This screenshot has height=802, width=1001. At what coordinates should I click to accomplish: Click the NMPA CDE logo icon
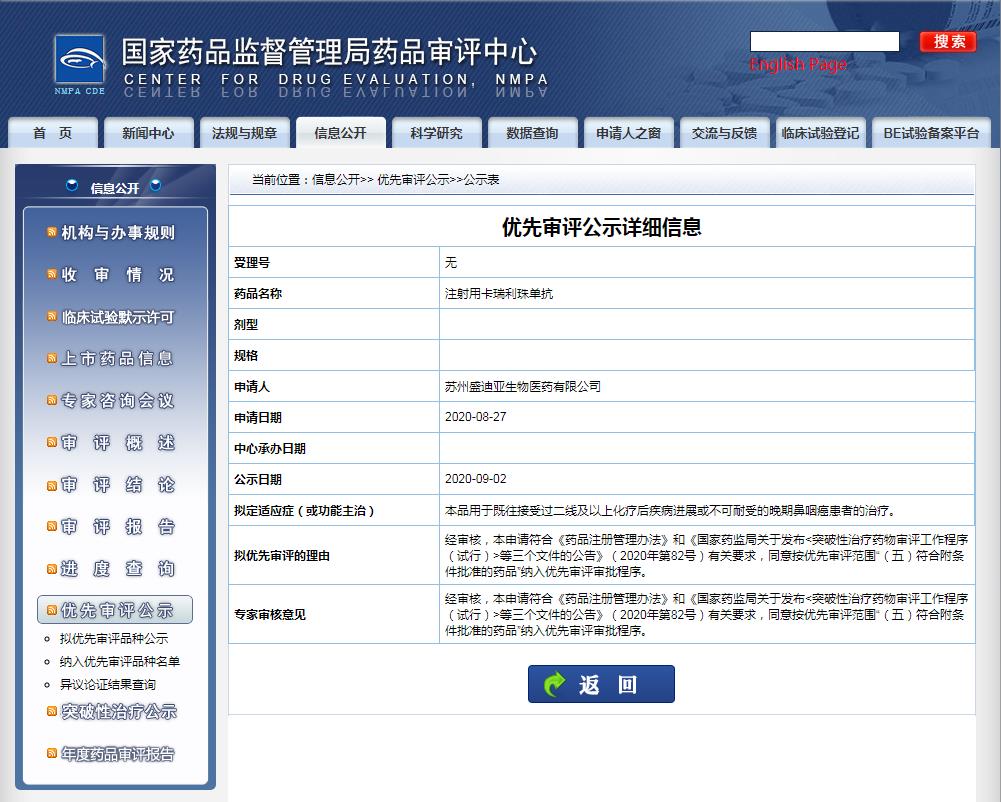(80, 65)
